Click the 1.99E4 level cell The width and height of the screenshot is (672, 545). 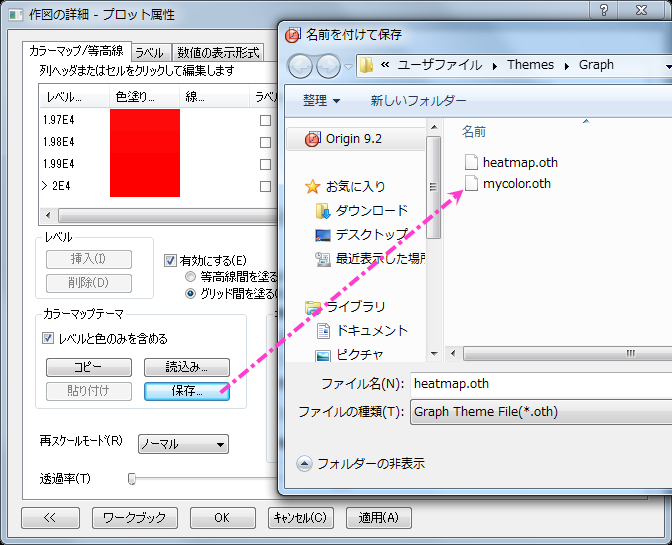(58, 164)
